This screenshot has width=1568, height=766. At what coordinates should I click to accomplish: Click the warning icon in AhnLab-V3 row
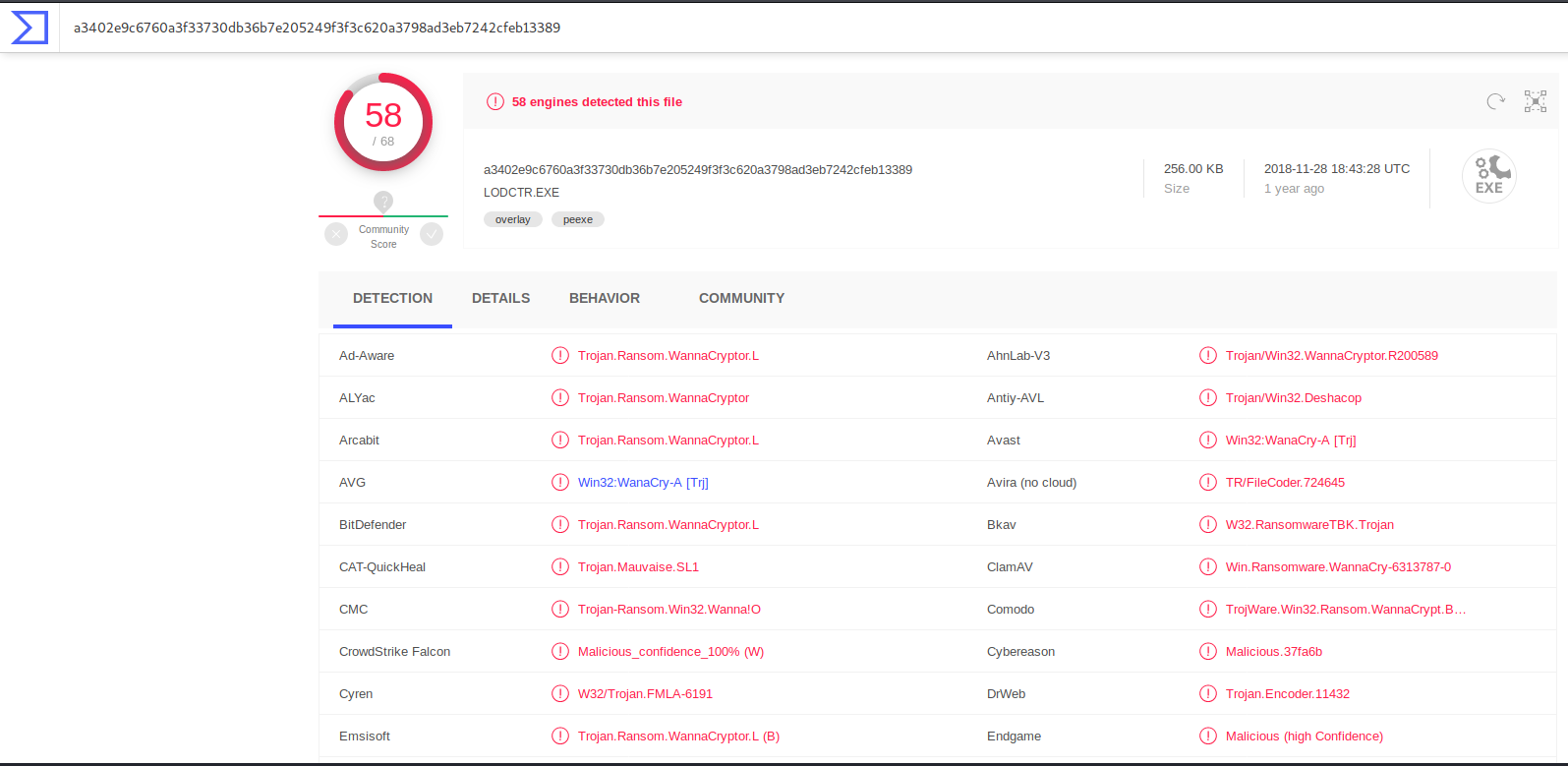[1208, 355]
